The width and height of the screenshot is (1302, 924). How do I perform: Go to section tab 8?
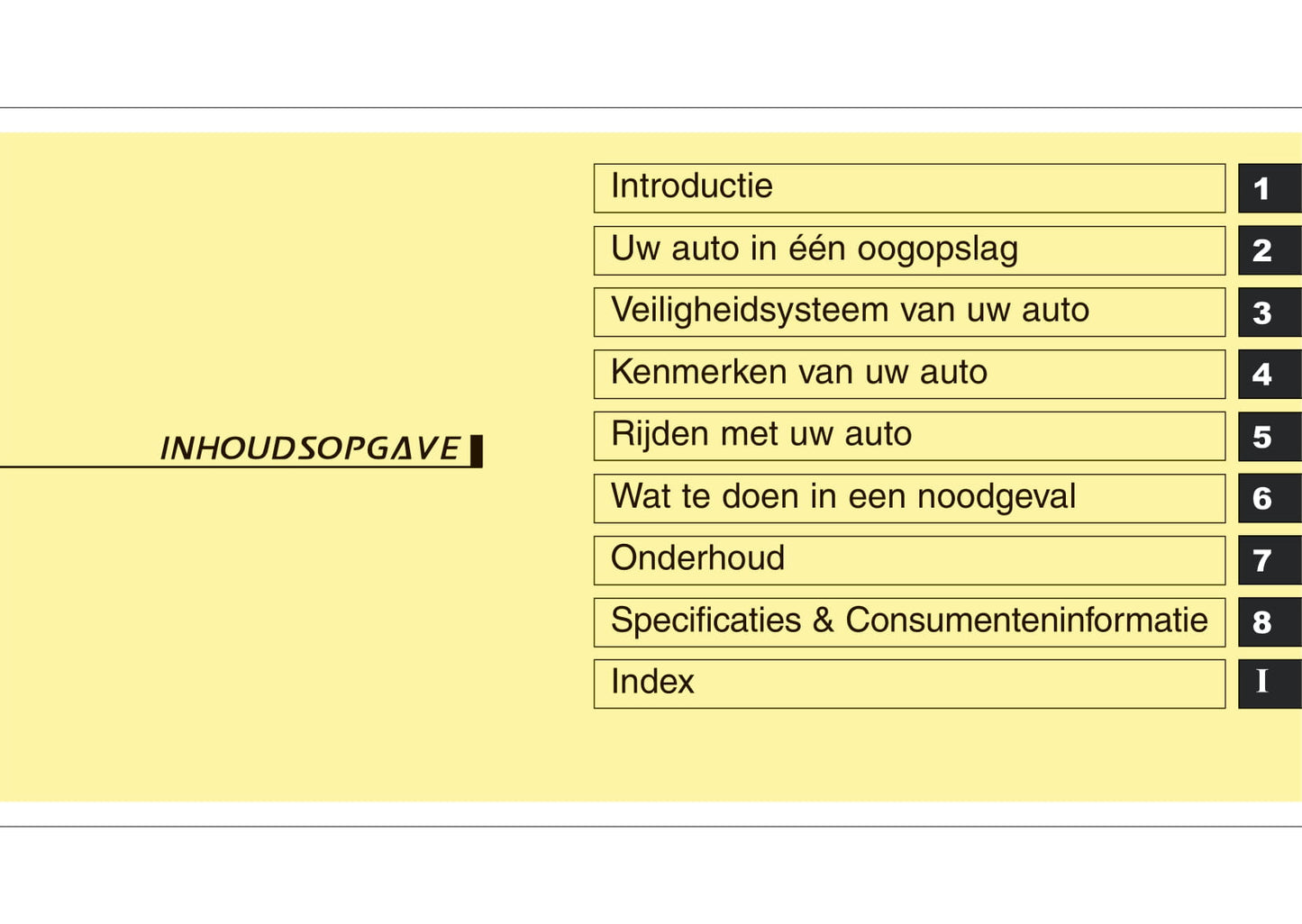tap(1269, 622)
